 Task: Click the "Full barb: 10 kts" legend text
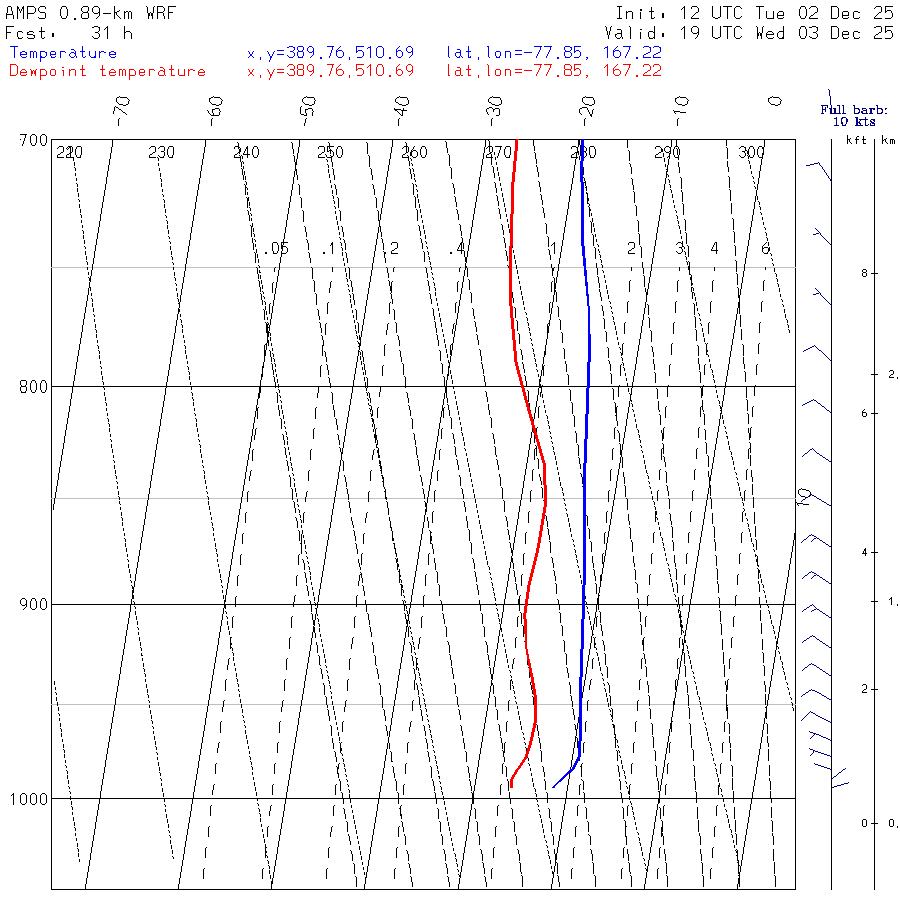(854, 116)
